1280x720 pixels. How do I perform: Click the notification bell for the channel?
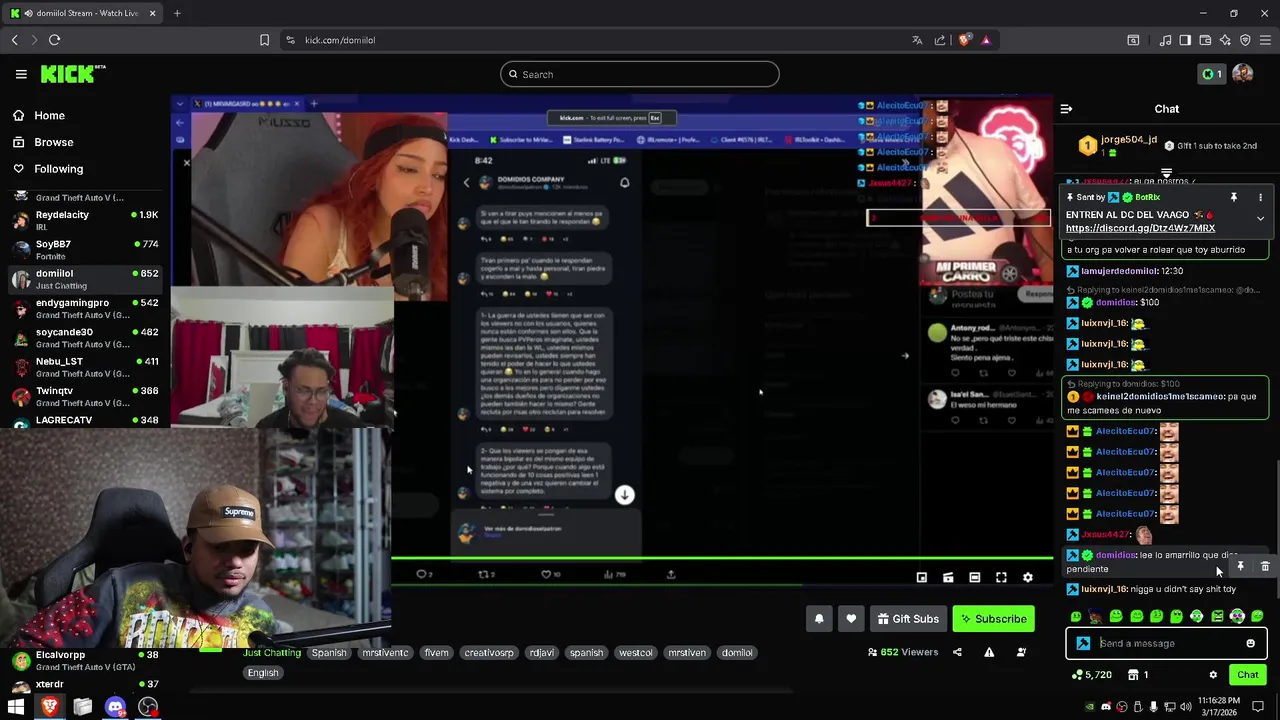[x=819, y=619]
